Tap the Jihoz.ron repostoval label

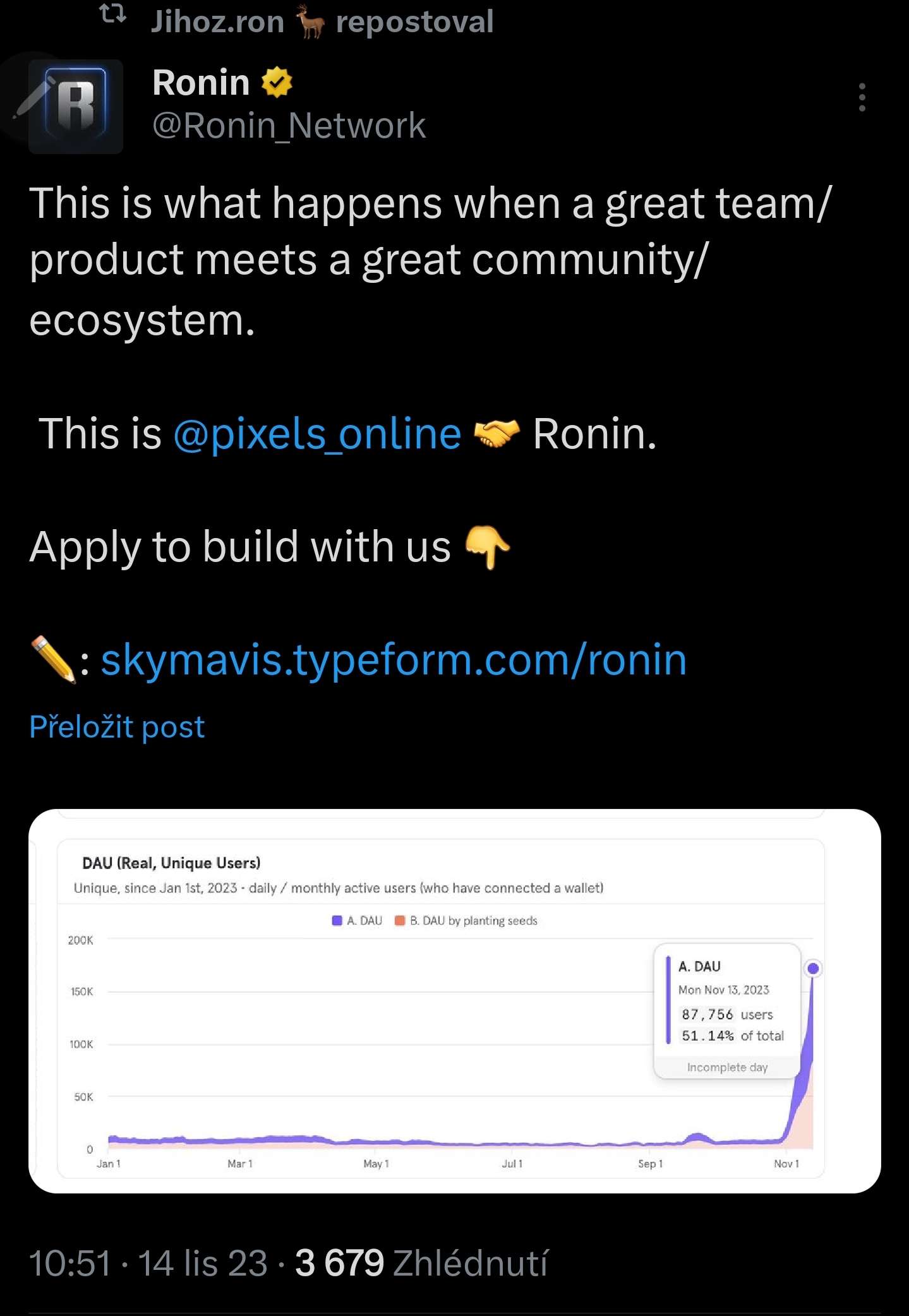(x=322, y=21)
